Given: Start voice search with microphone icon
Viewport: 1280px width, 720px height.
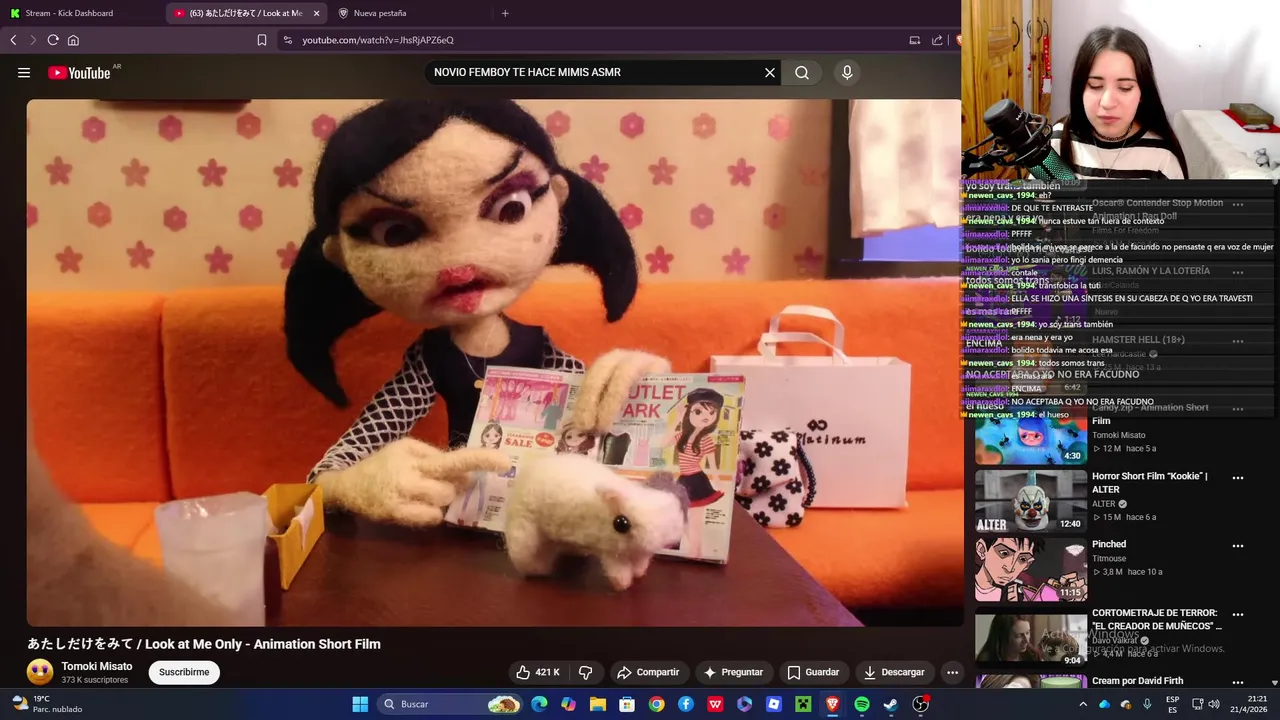Looking at the screenshot, I should 847,72.
